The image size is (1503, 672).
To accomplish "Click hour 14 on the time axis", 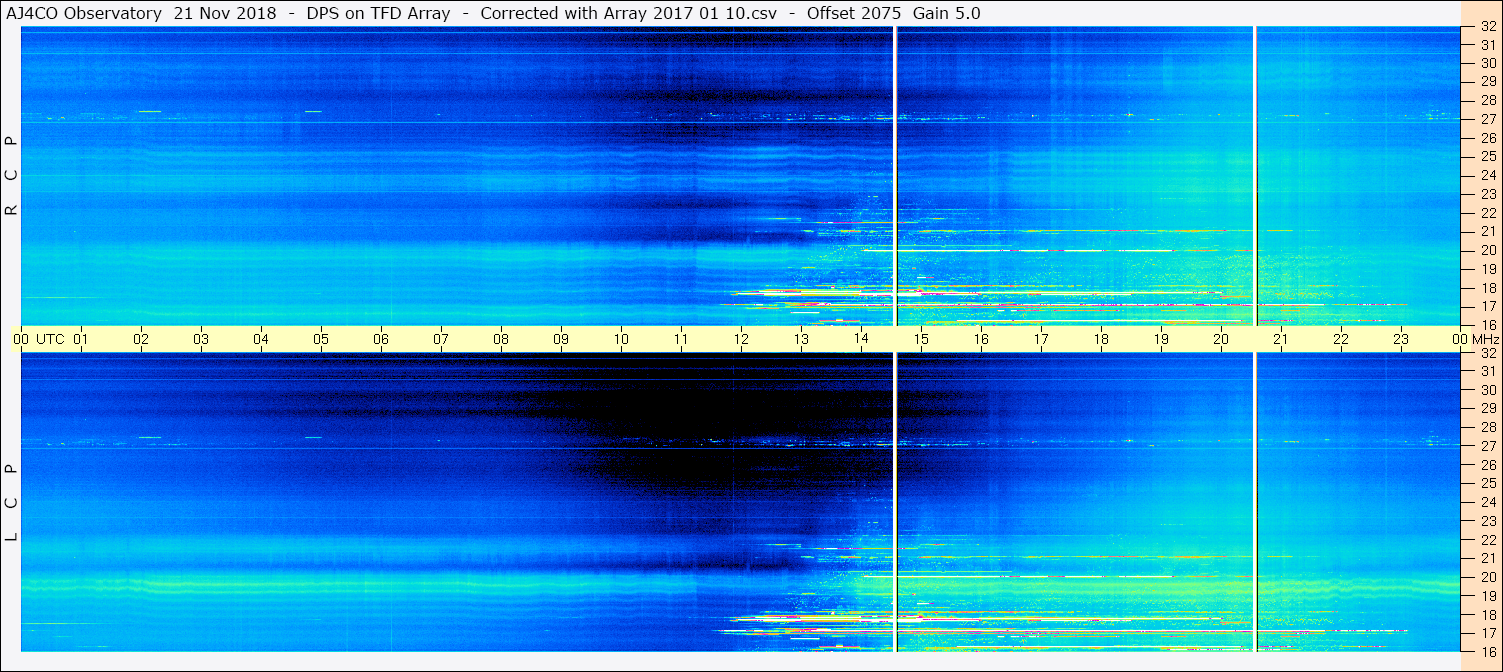I will (861, 339).
